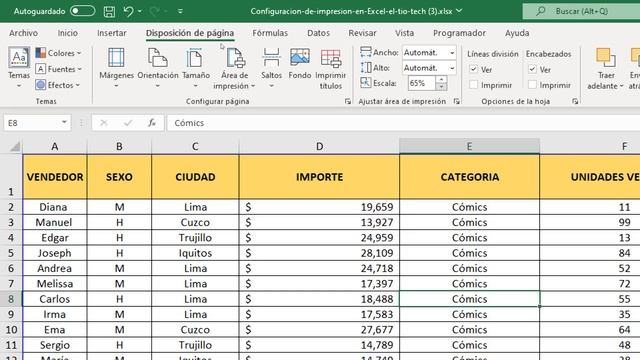Open the Orientación page orientation menu
The image size is (640, 360).
[158, 68]
